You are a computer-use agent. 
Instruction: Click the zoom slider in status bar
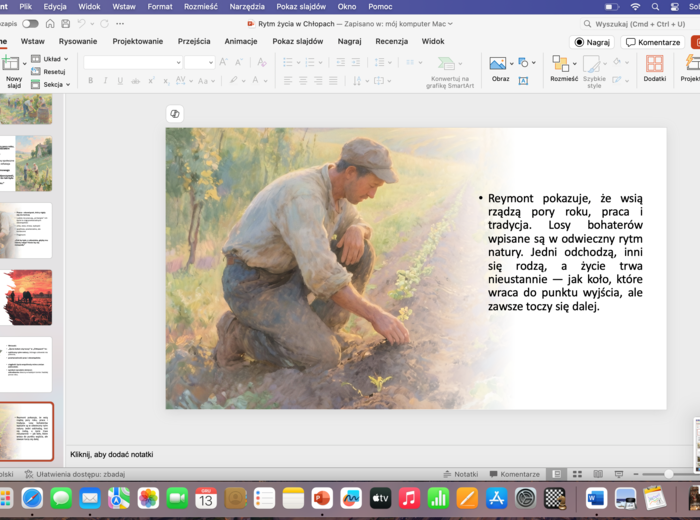click(667, 474)
